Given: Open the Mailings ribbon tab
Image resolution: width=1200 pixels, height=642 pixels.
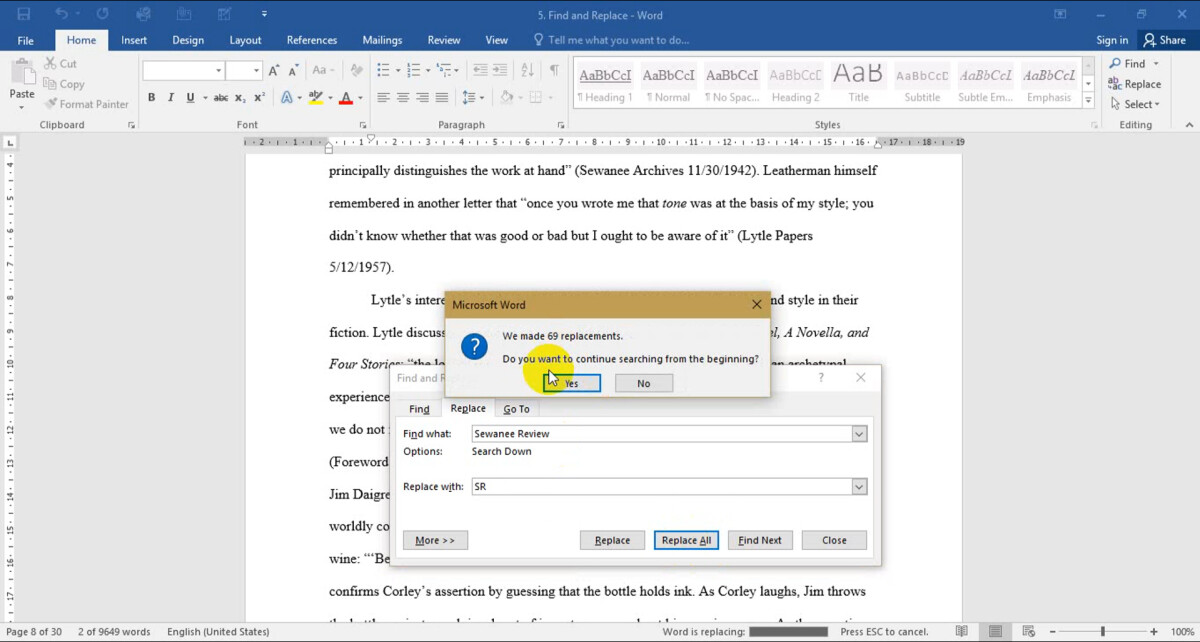Looking at the screenshot, I should tap(382, 40).
